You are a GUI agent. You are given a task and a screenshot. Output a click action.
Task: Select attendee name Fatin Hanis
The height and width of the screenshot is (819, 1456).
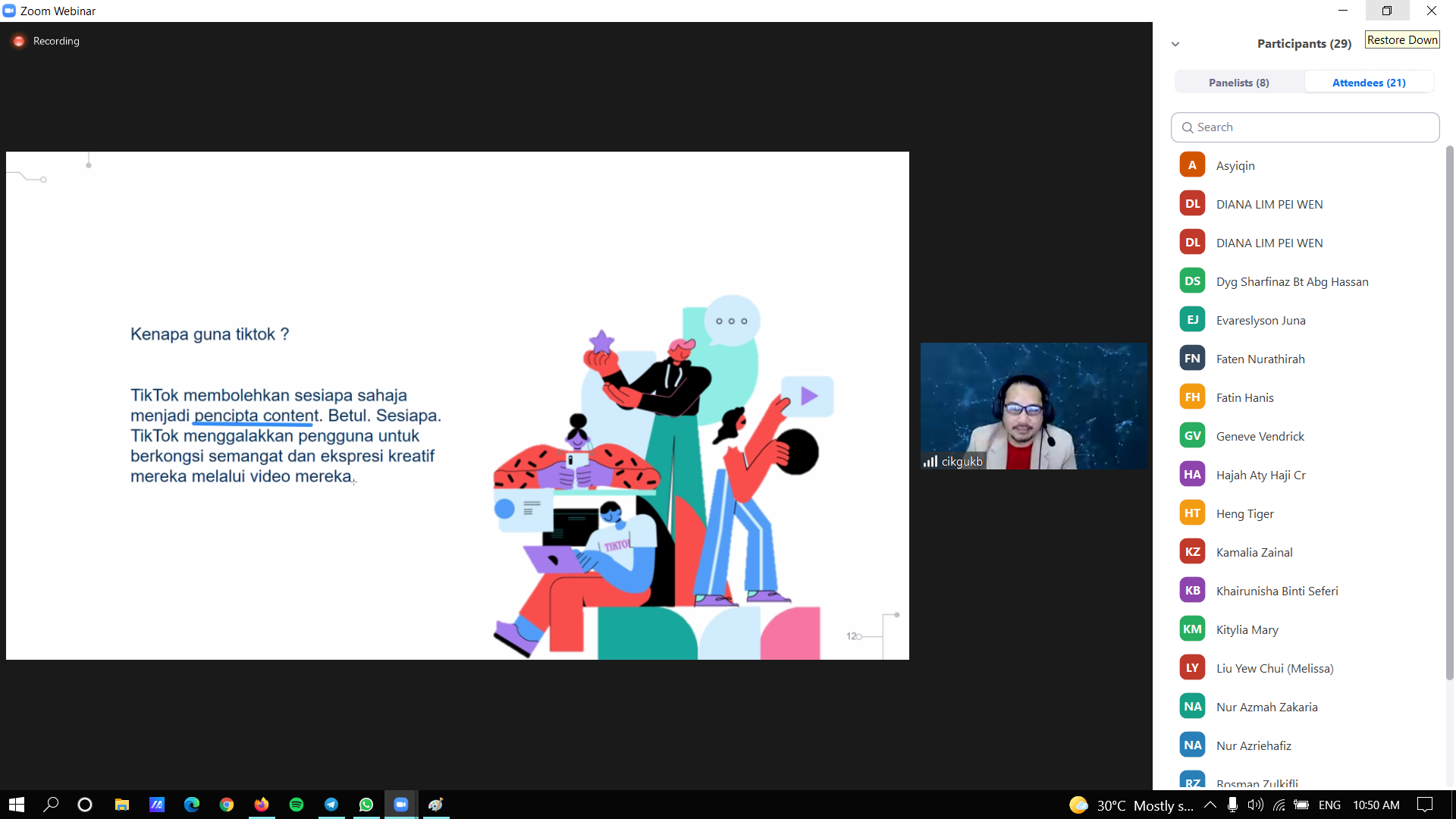point(1244,398)
